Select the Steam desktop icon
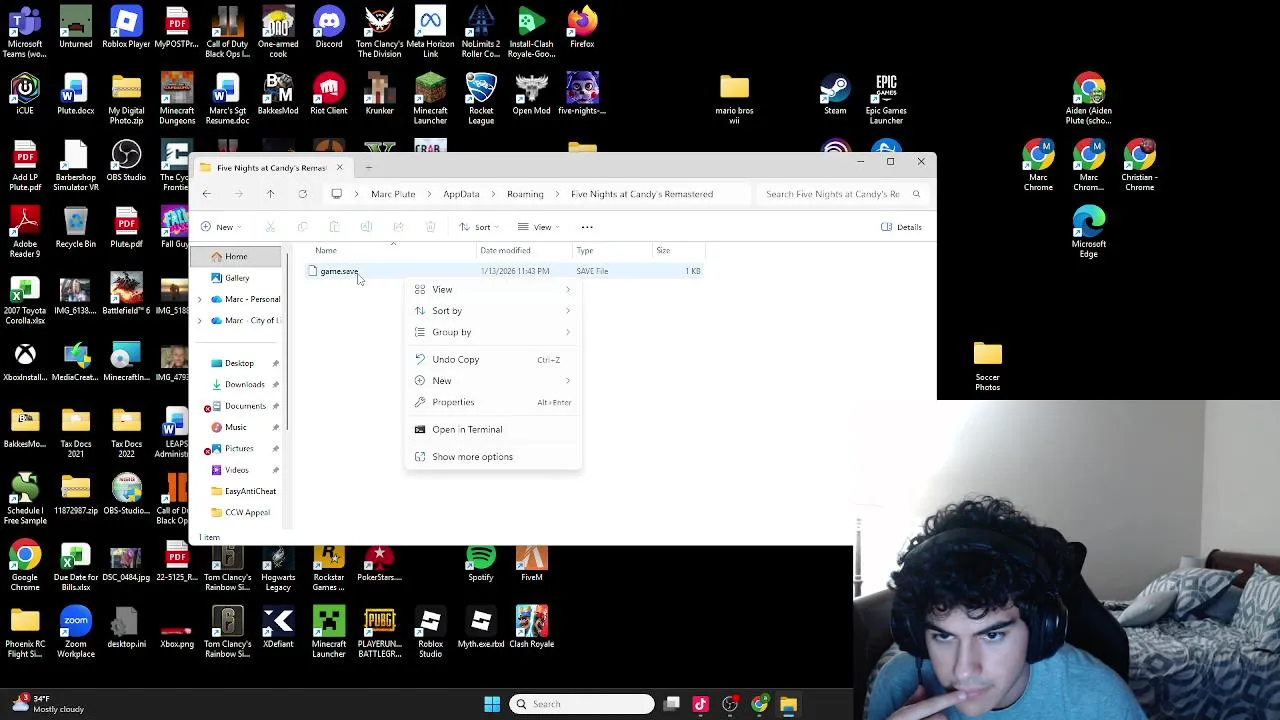Viewport: 1280px width, 720px height. (x=835, y=94)
